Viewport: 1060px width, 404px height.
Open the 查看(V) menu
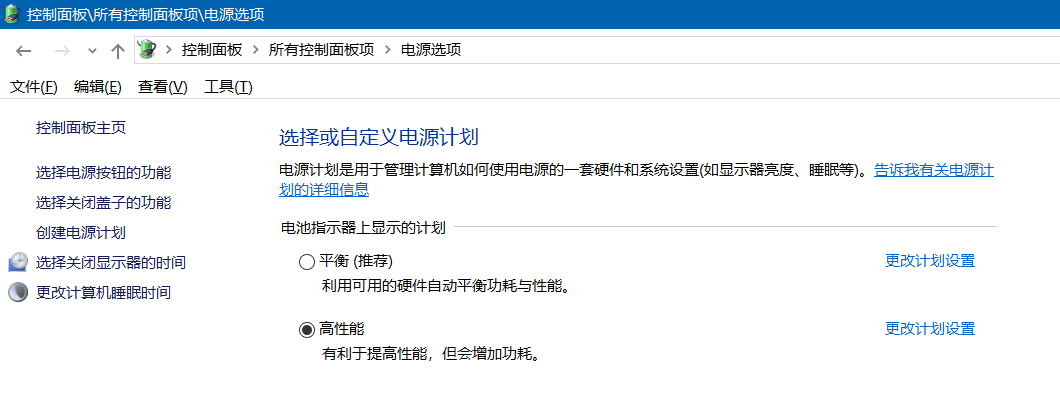162,87
